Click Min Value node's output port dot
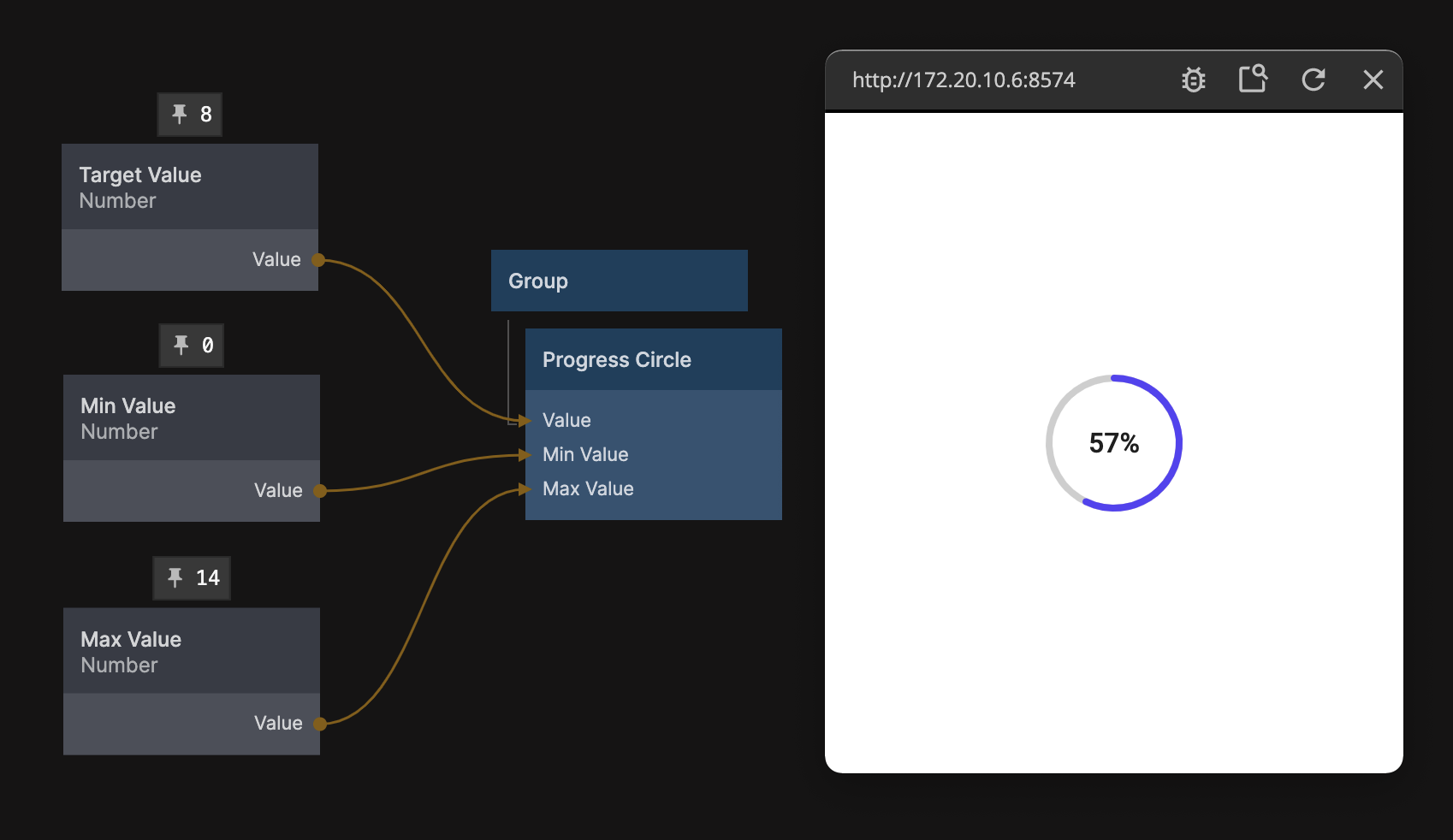1453x840 pixels. 320,491
